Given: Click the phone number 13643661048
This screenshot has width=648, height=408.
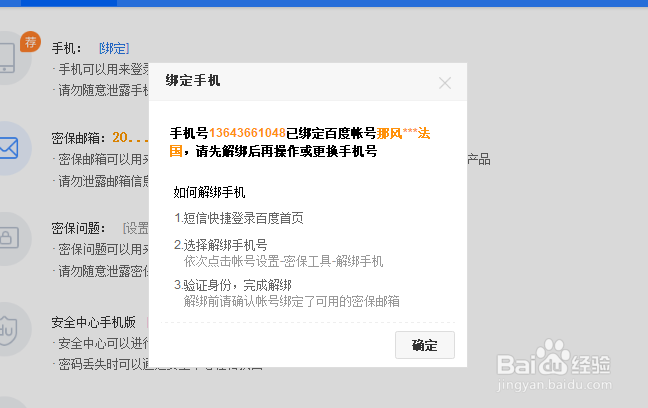Looking at the screenshot, I should click(247, 133).
